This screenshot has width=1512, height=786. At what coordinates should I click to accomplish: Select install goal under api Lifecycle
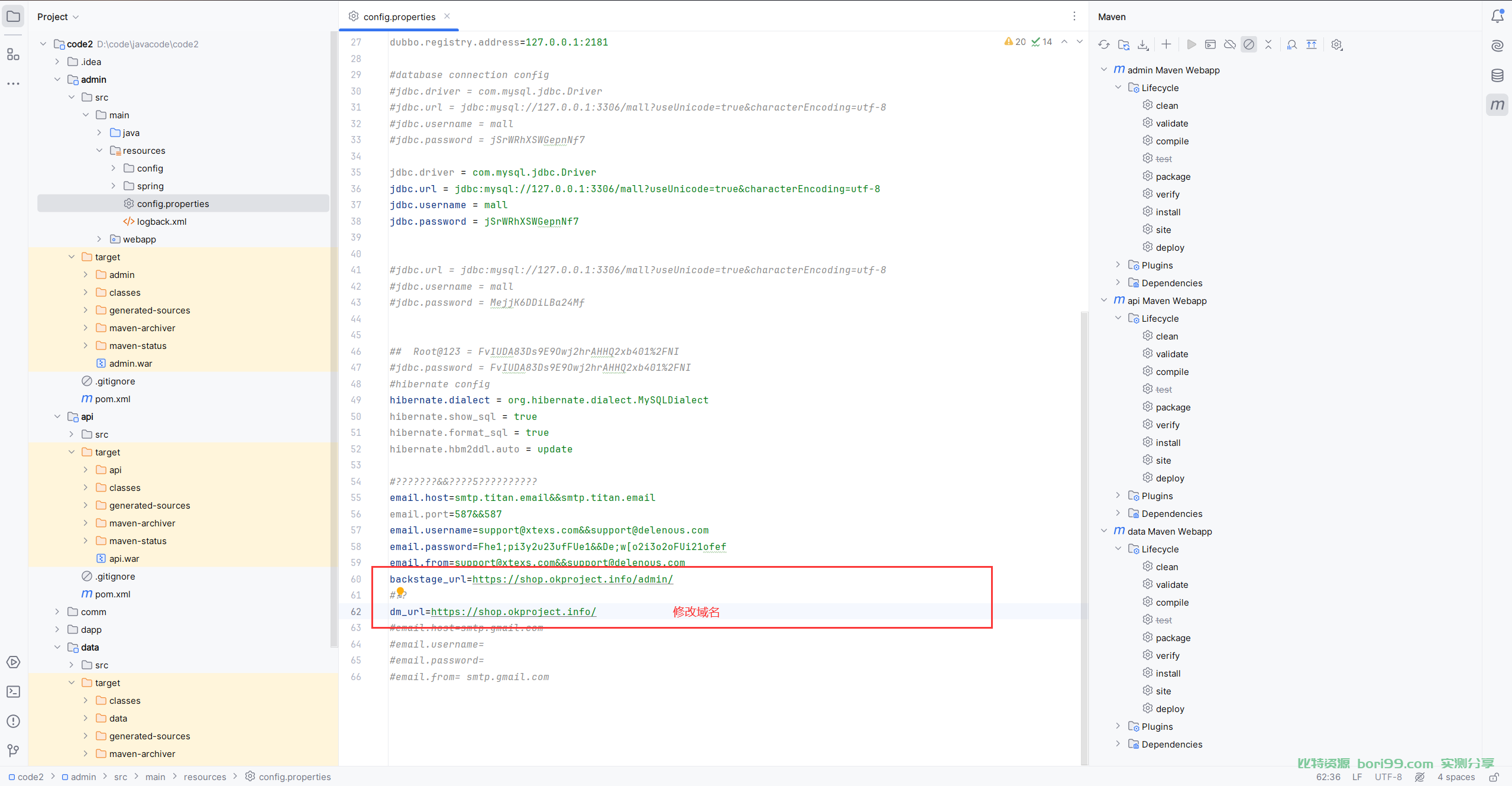coord(1168,442)
